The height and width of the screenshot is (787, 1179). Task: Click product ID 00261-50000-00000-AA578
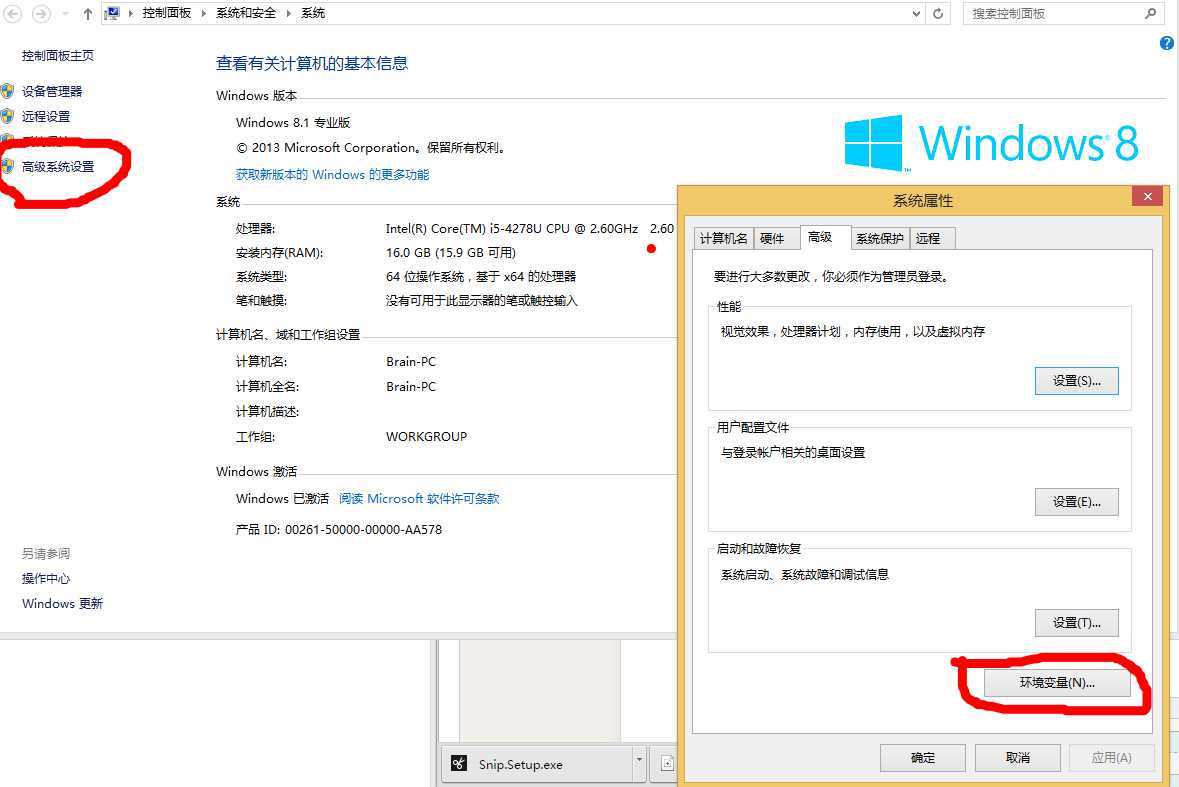(x=363, y=530)
